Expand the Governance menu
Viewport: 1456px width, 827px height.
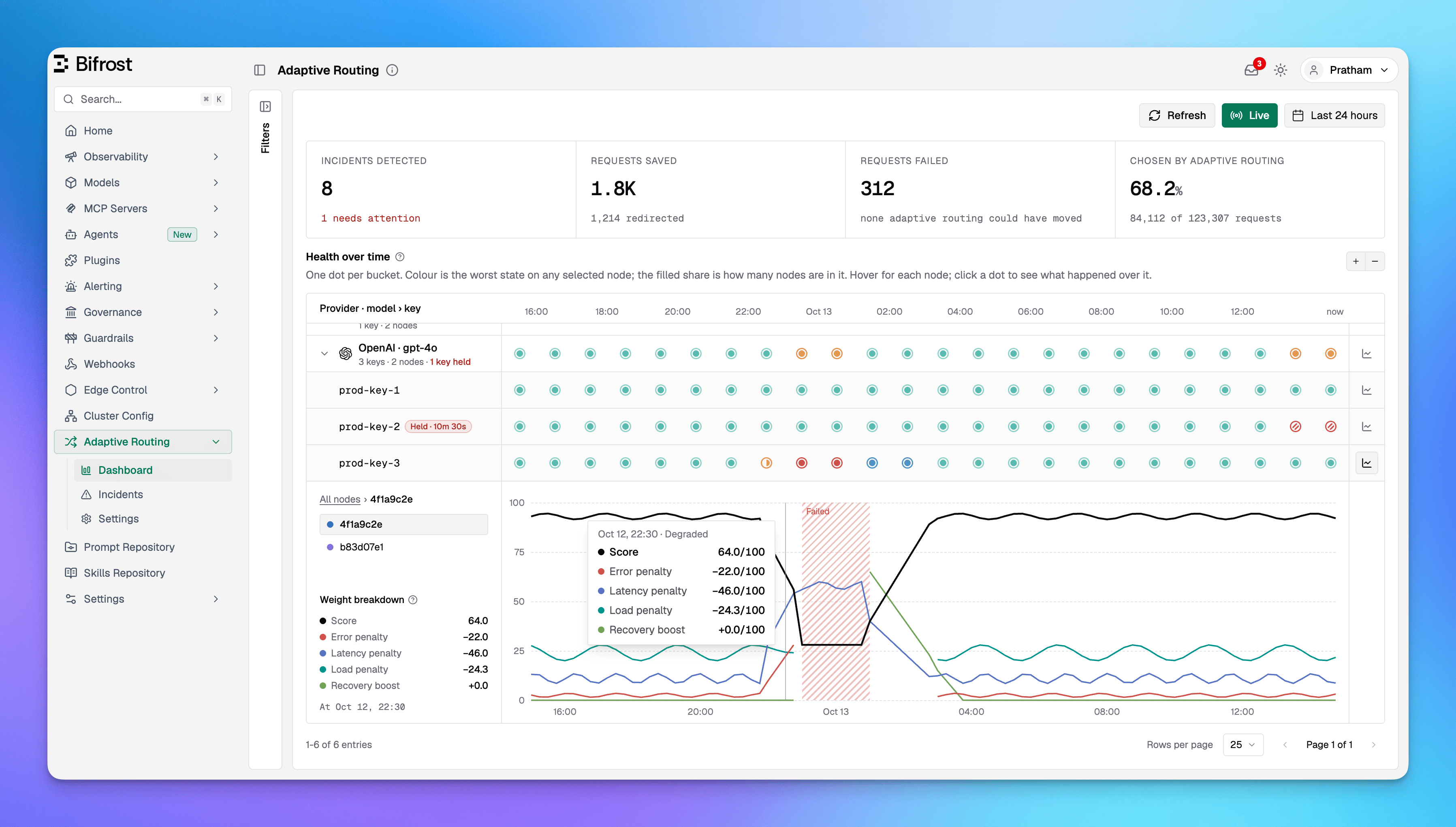point(143,312)
